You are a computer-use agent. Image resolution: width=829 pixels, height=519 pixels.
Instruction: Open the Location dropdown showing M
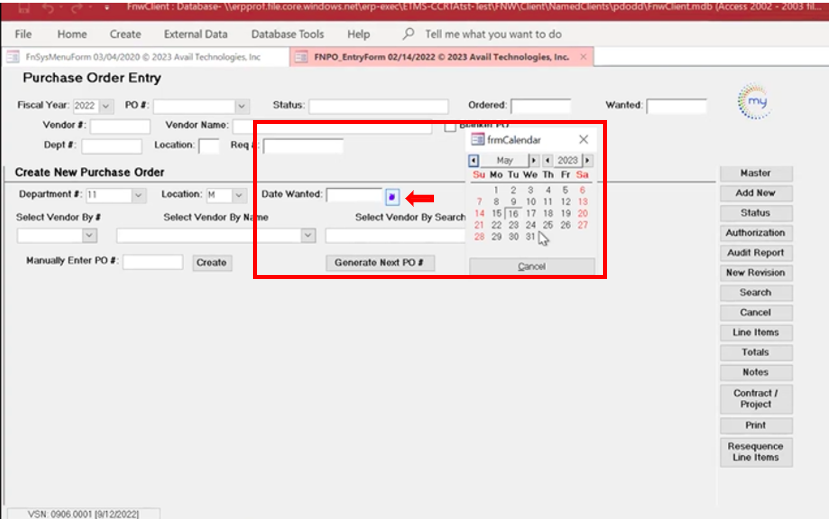point(240,195)
